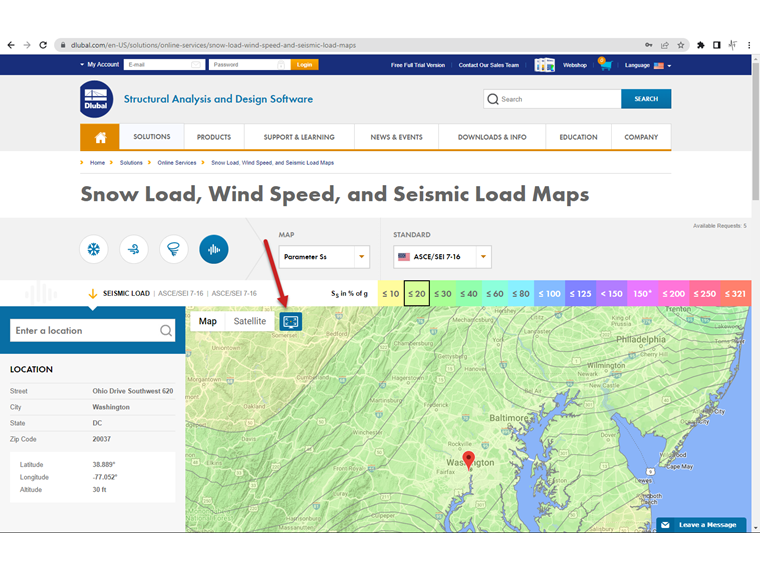Open Free Full Trial Version link
This screenshot has width=760, height=570.
418,65
